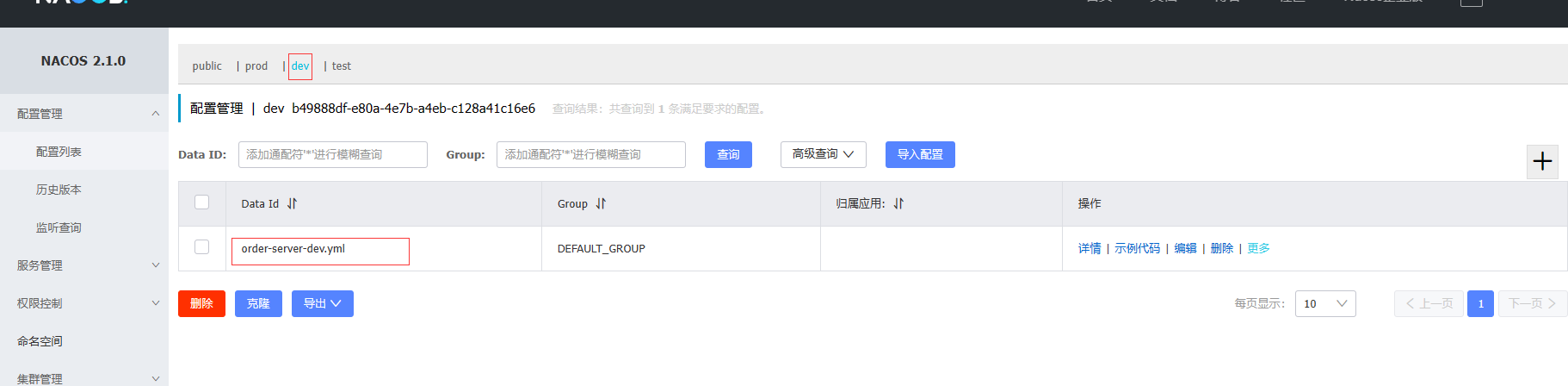Click 编辑 link for order-server-dev.yml

pyautogui.click(x=1185, y=248)
